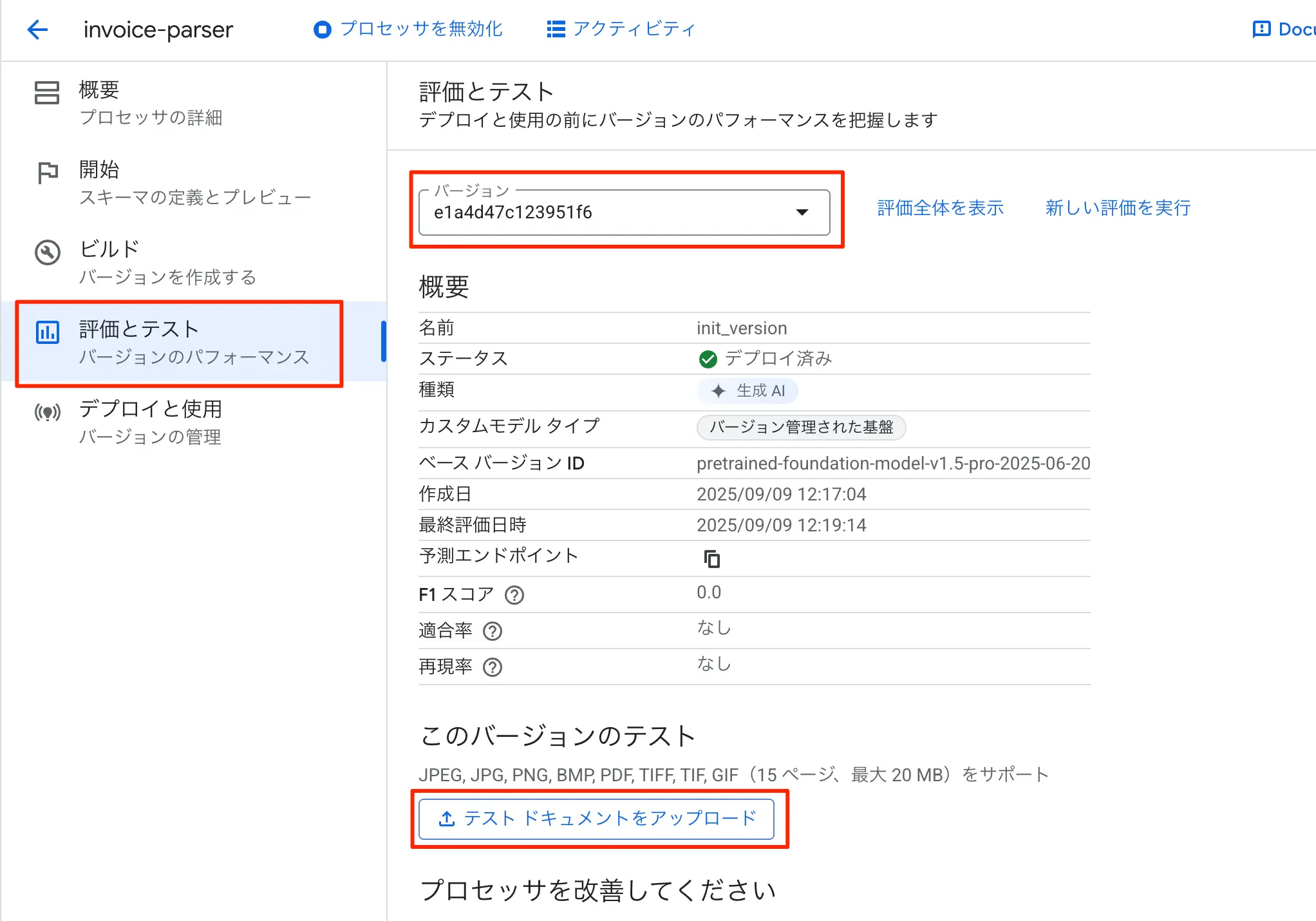The width and height of the screenshot is (1316, 921).
Task: Click the ビルド wrench icon in sidebar
Action: pyautogui.click(x=48, y=252)
